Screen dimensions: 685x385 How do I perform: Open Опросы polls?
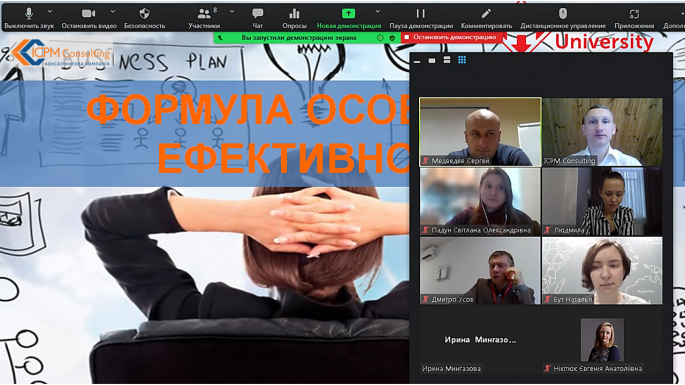294,18
